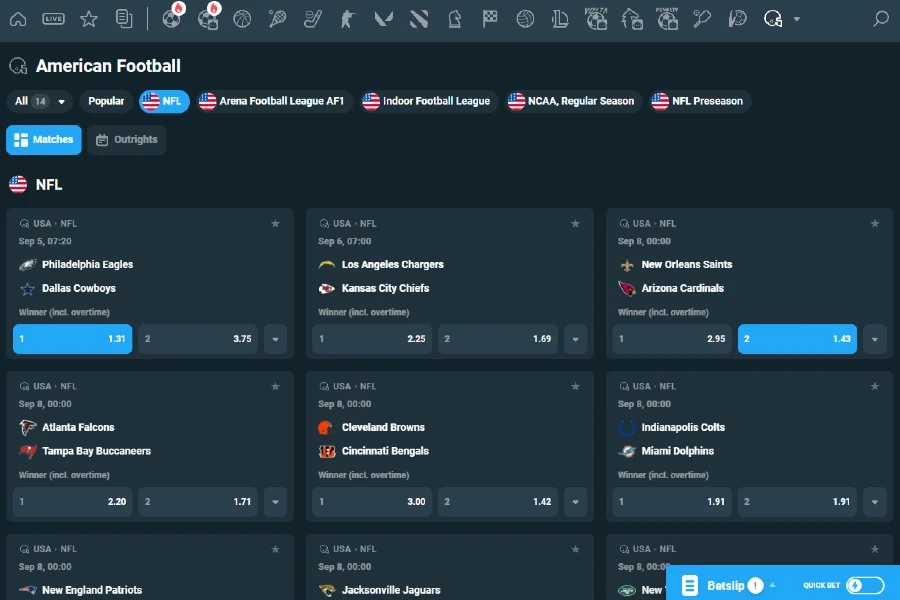Screen dimensions: 900x600
Task: Favorite the Eagles vs Cowboys match star
Action: tap(275, 224)
